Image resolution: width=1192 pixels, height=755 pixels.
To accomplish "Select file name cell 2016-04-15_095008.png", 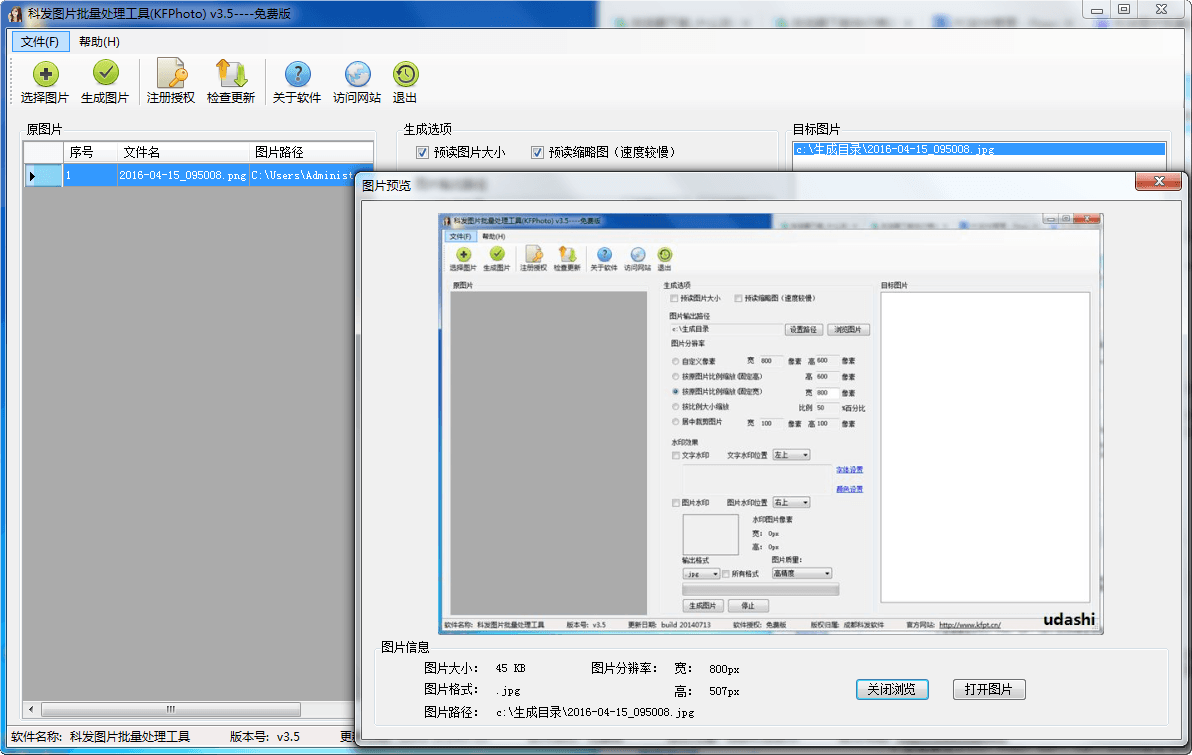I will pos(183,176).
